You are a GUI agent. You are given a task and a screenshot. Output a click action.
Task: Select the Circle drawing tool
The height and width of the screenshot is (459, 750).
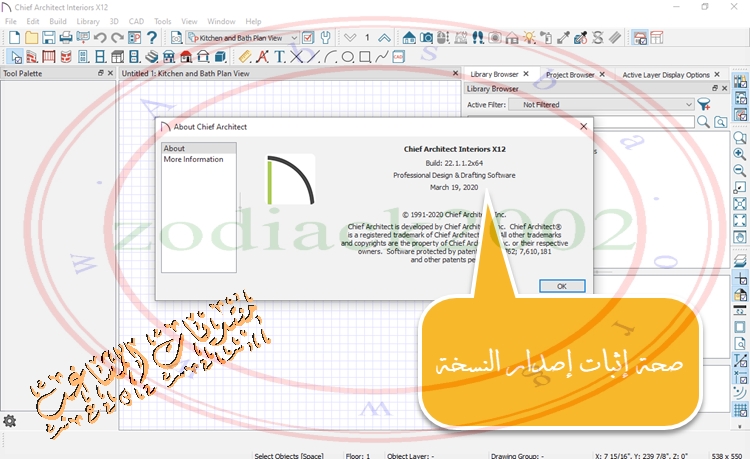[x=348, y=57]
